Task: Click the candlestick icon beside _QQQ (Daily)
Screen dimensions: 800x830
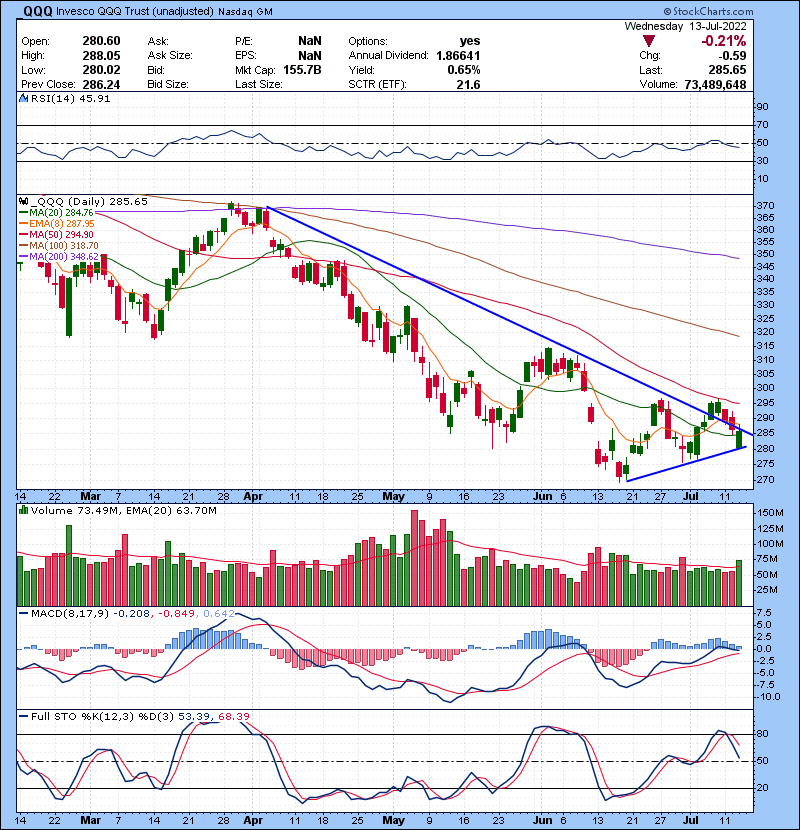Action: click(x=23, y=202)
